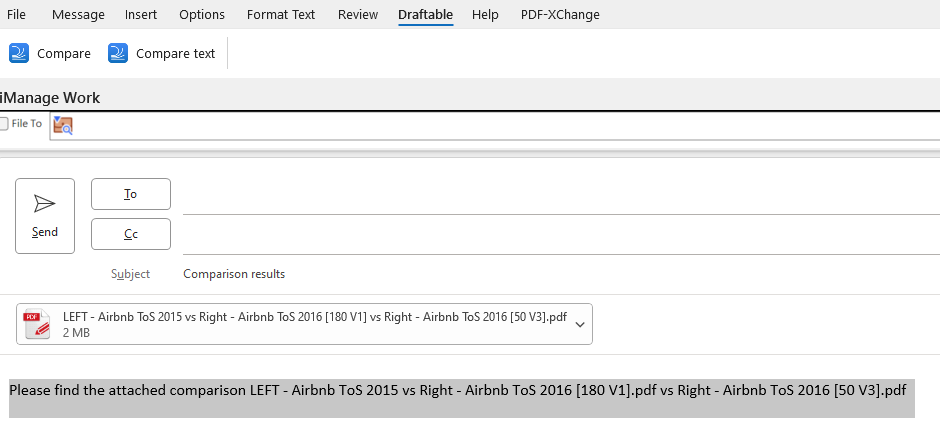This screenshot has height=424, width=940.
Task: Click the highlighted message body text
Action: click(457, 390)
